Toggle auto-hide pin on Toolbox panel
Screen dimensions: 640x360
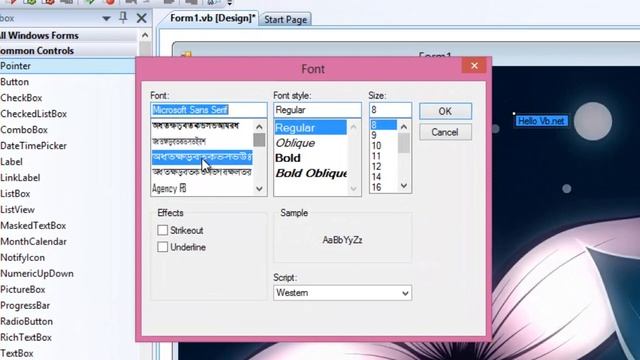point(123,18)
